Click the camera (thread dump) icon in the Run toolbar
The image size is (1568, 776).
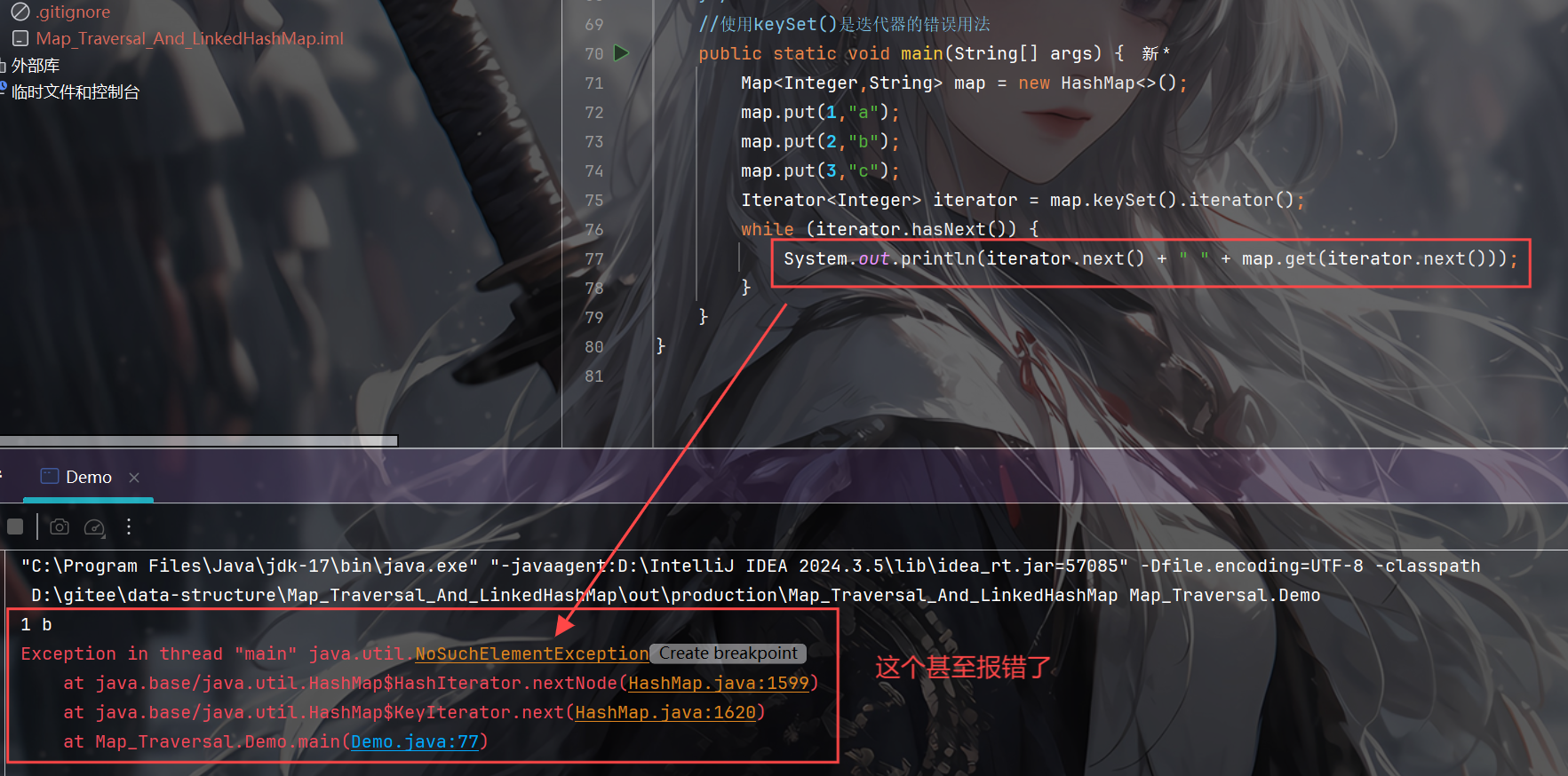pos(60,527)
